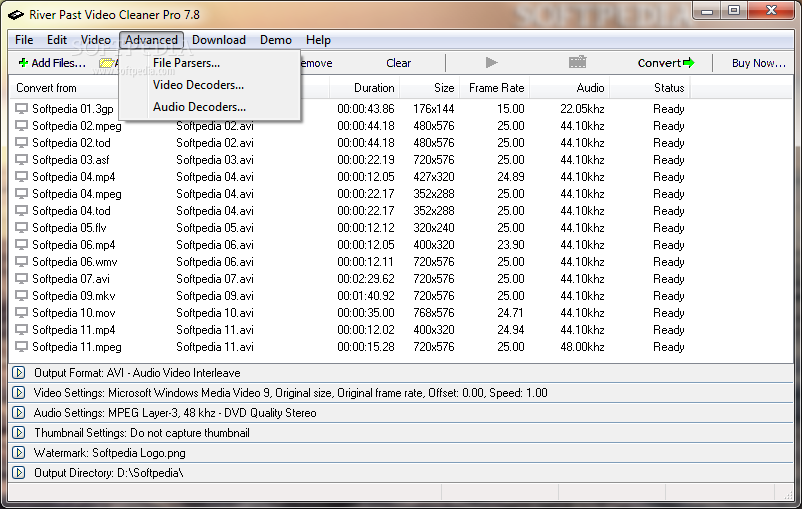Screen dimensions: 802x509
Task: Click the monitor icon for Softpedia 04.tod
Action: click(21, 211)
